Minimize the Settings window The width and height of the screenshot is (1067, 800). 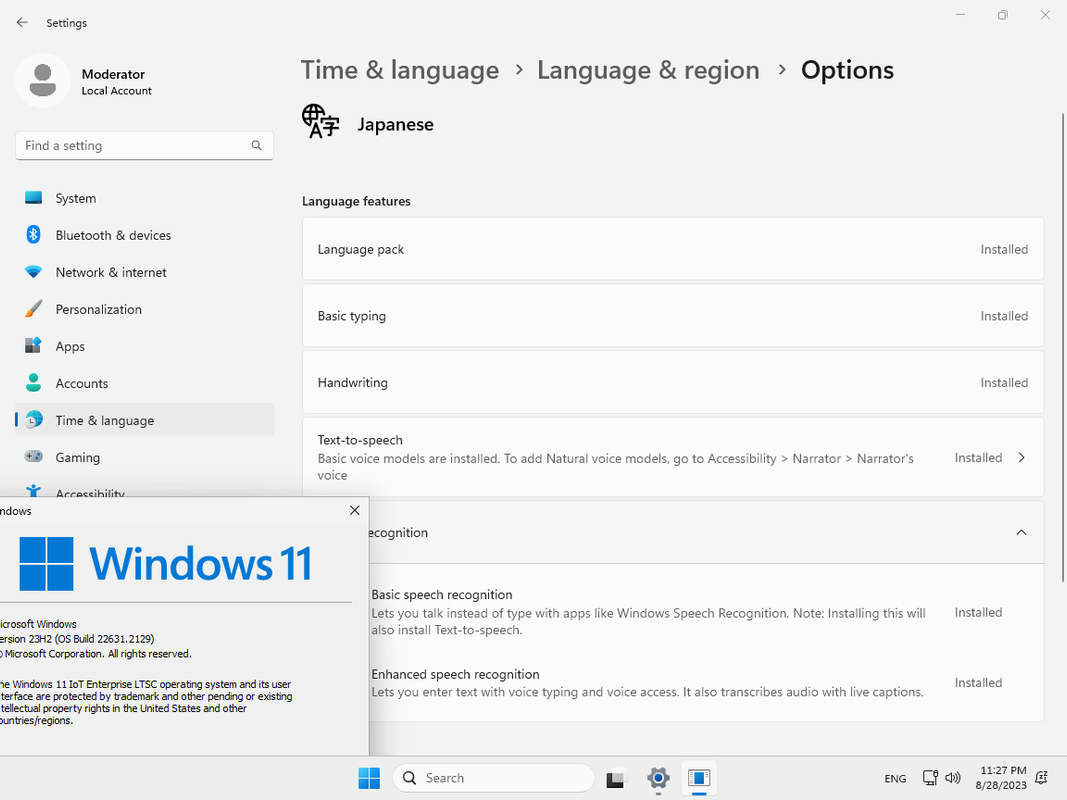tap(960, 15)
